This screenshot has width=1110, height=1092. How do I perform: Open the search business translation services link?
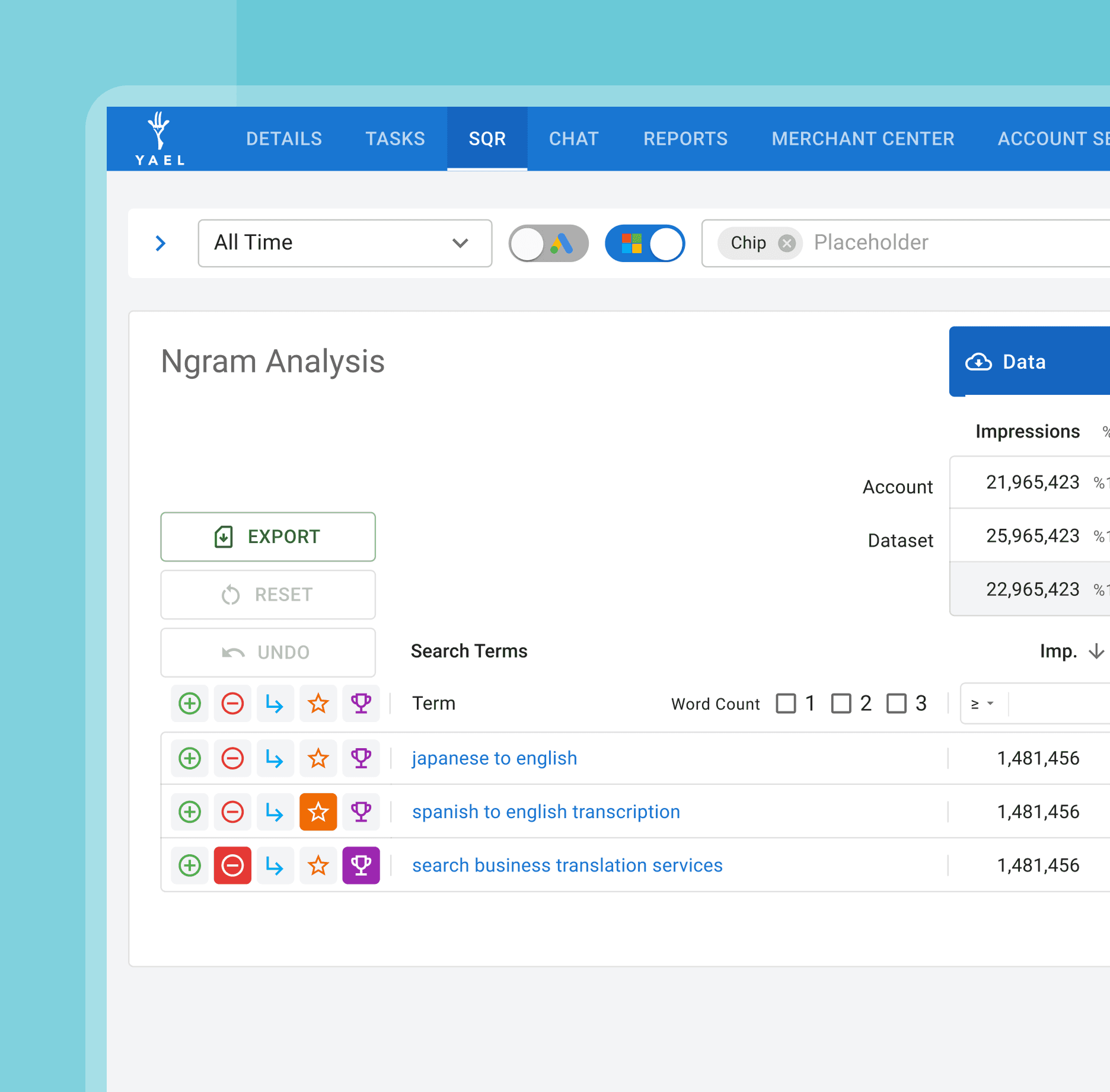567,866
